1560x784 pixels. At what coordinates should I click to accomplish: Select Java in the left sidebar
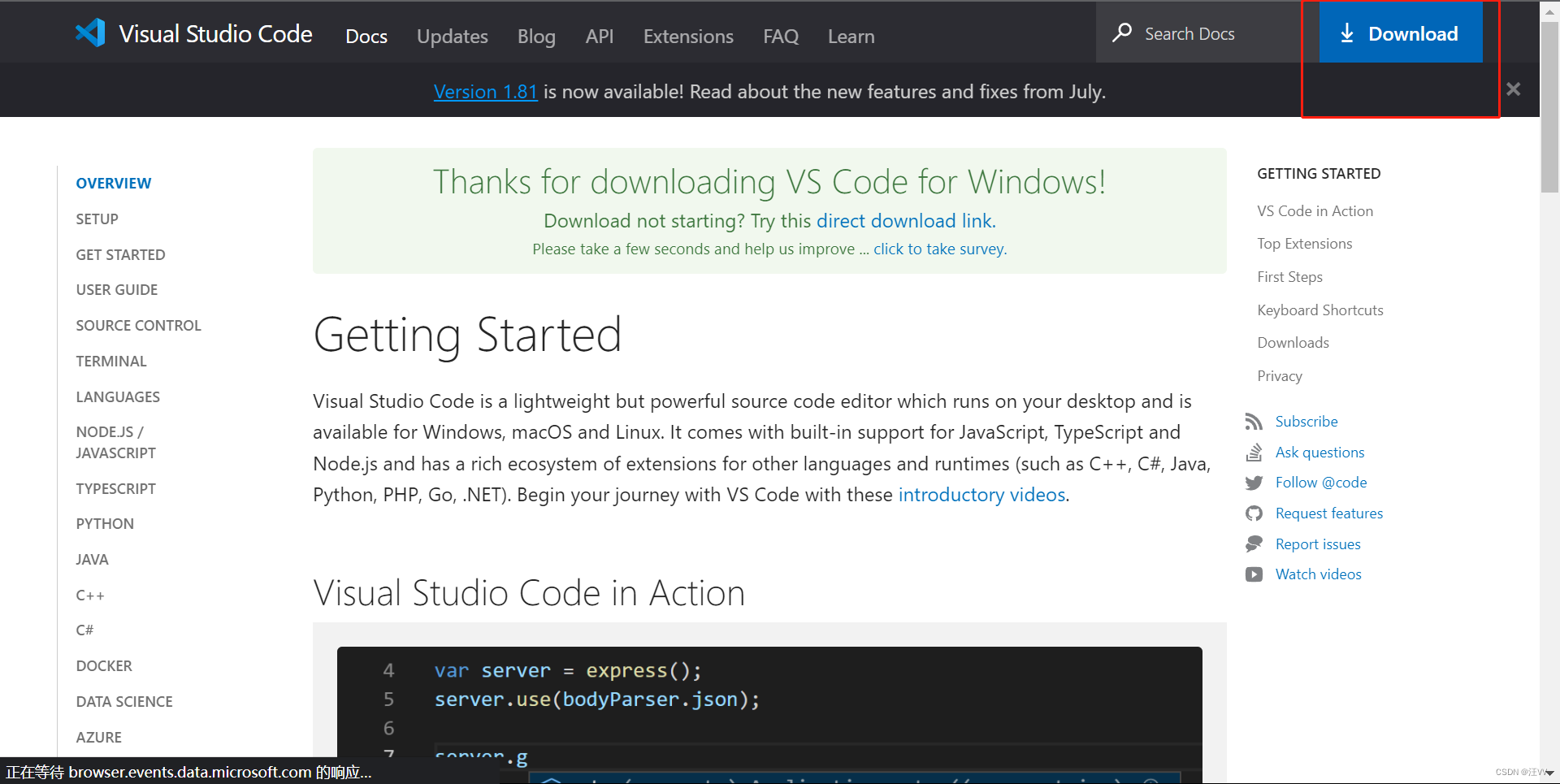tap(92, 560)
